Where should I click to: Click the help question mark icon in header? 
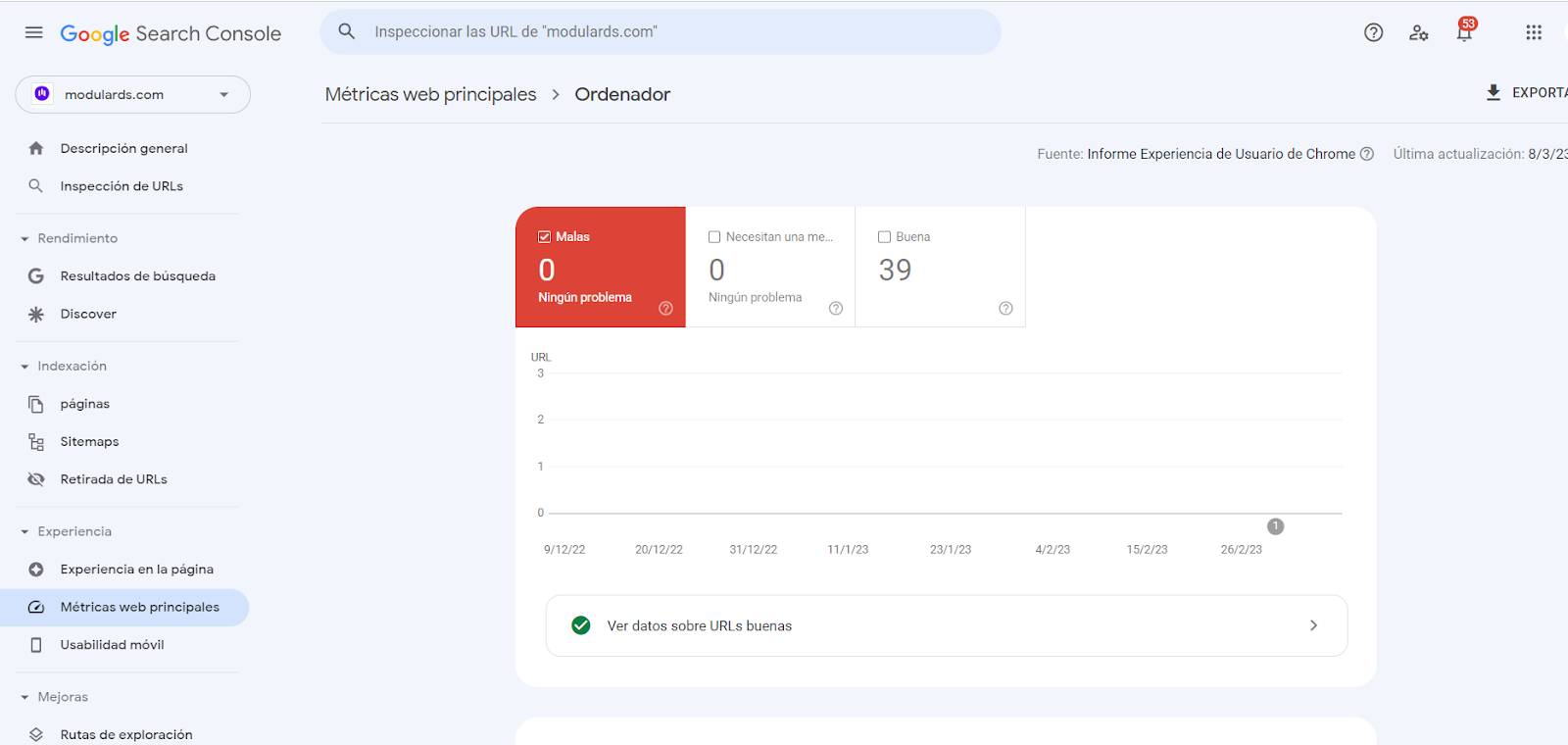coord(1373,32)
